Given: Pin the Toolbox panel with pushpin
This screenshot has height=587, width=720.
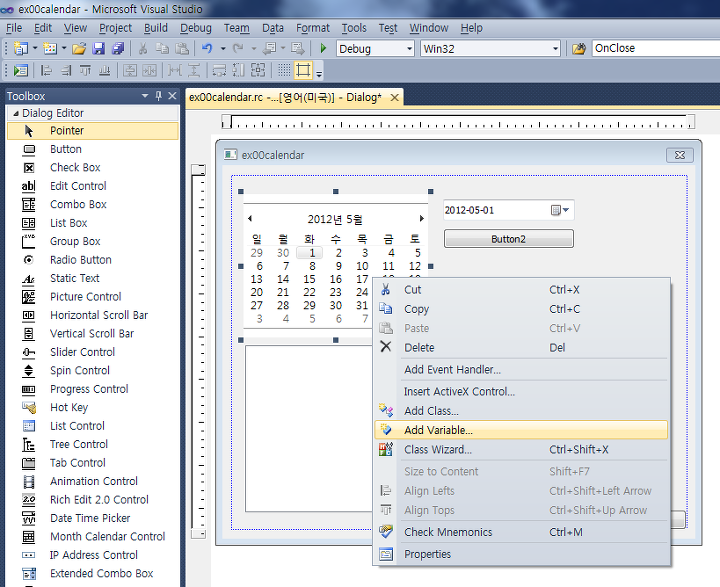Looking at the screenshot, I should (159, 96).
